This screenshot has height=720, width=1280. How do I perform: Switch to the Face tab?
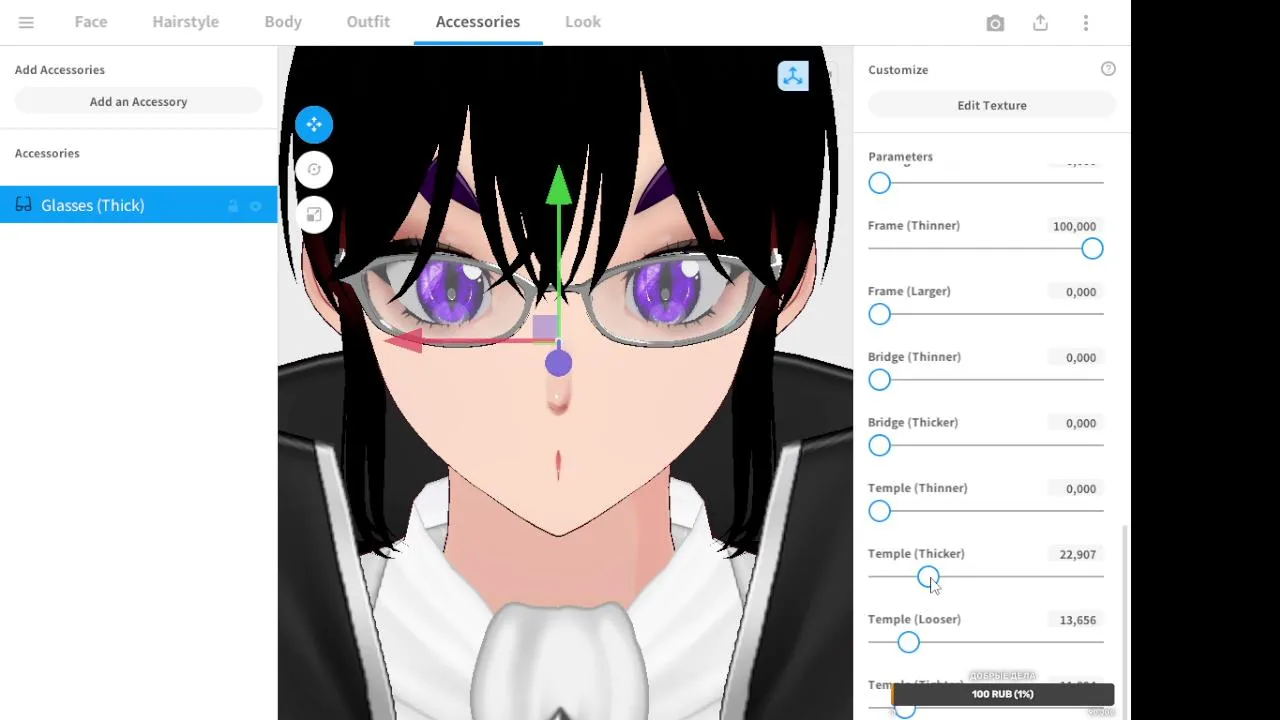pyautogui.click(x=91, y=22)
